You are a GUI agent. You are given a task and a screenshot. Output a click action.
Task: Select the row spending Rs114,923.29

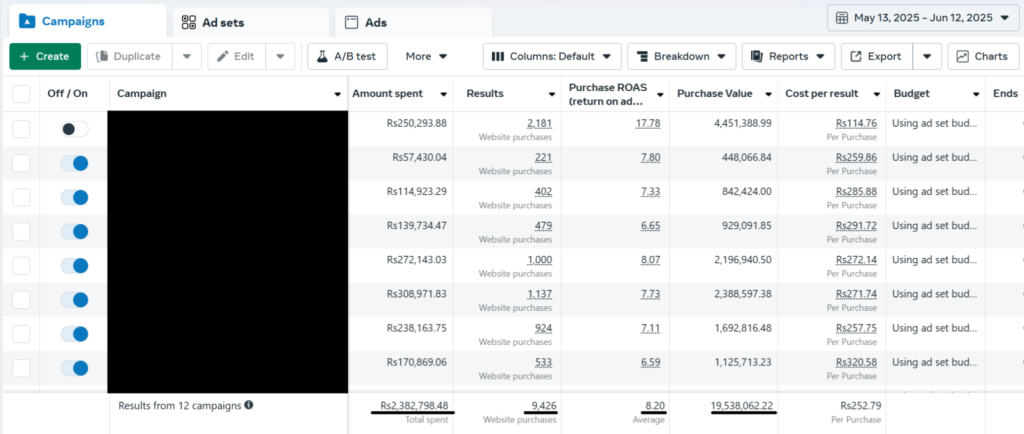pyautogui.click(x=22, y=197)
